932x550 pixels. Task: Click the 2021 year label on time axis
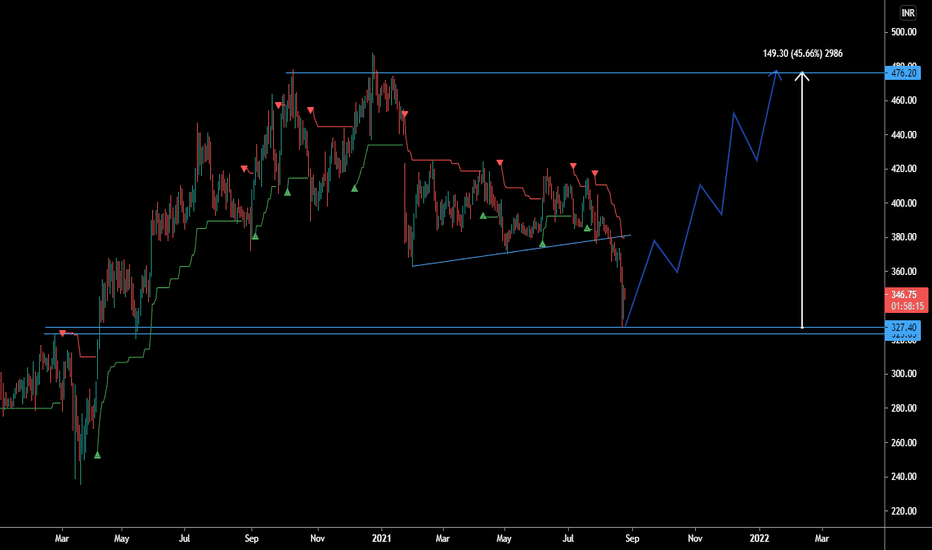click(381, 539)
